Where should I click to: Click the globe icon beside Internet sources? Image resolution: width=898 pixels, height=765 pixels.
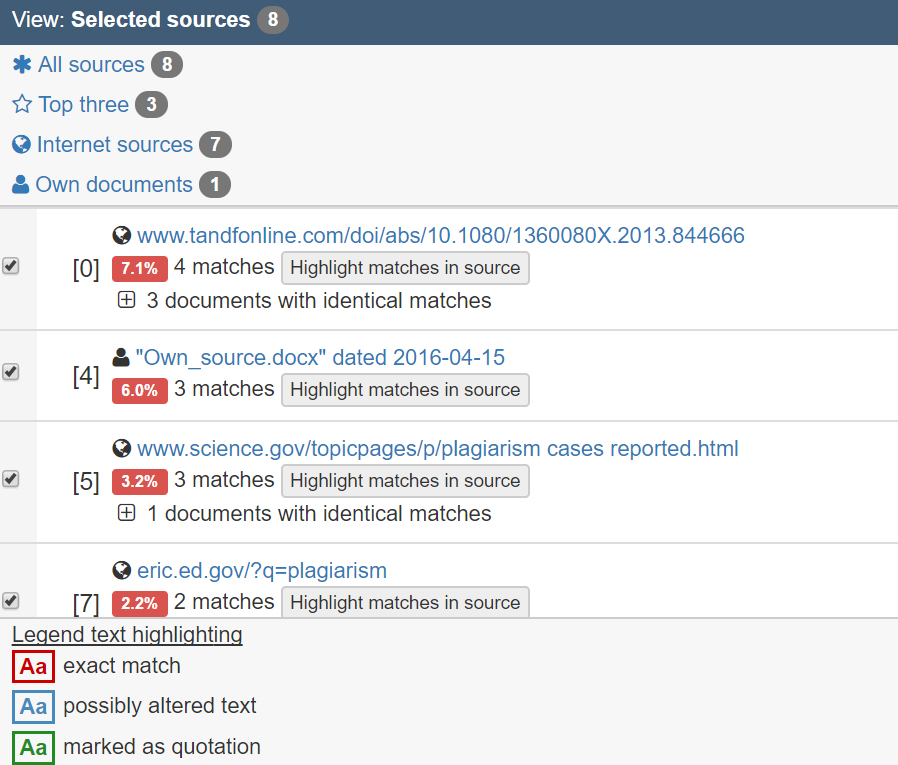click(x=21, y=144)
